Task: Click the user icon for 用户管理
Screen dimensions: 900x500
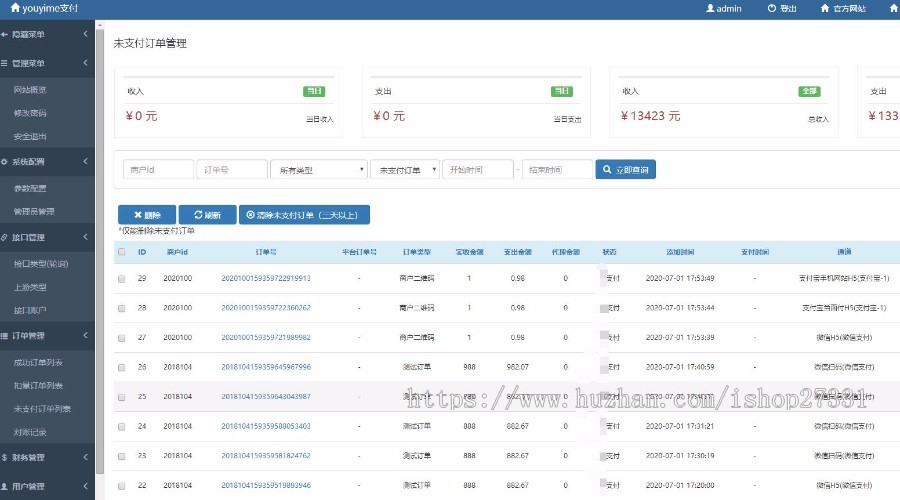Action: pos(5,487)
